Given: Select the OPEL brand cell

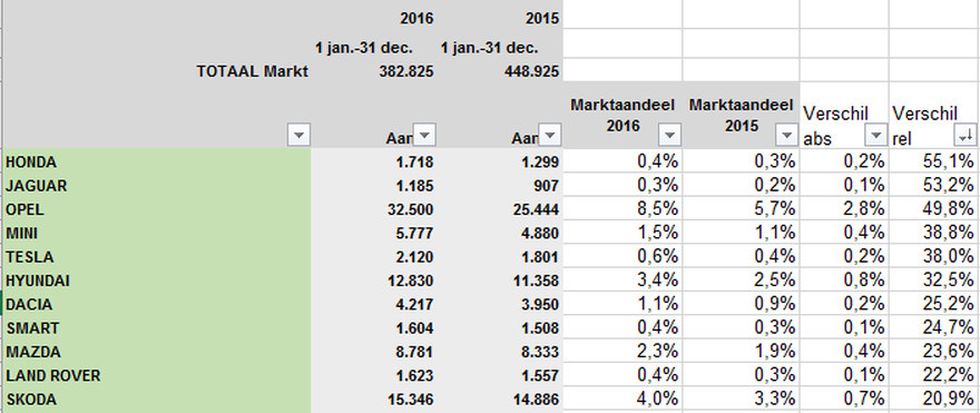Looking at the screenshot, I should tap(157, 209).
